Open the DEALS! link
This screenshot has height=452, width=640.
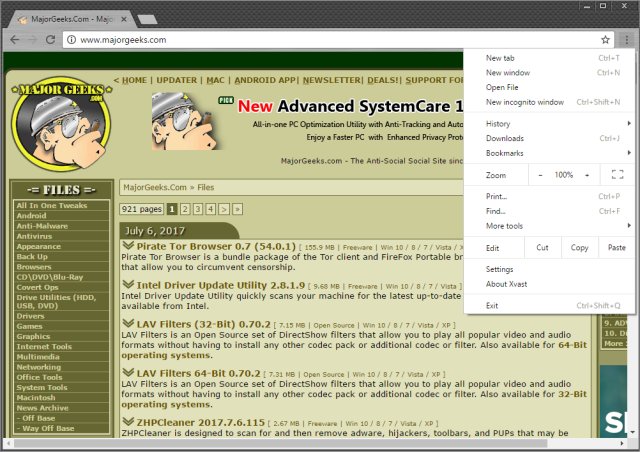383,80
